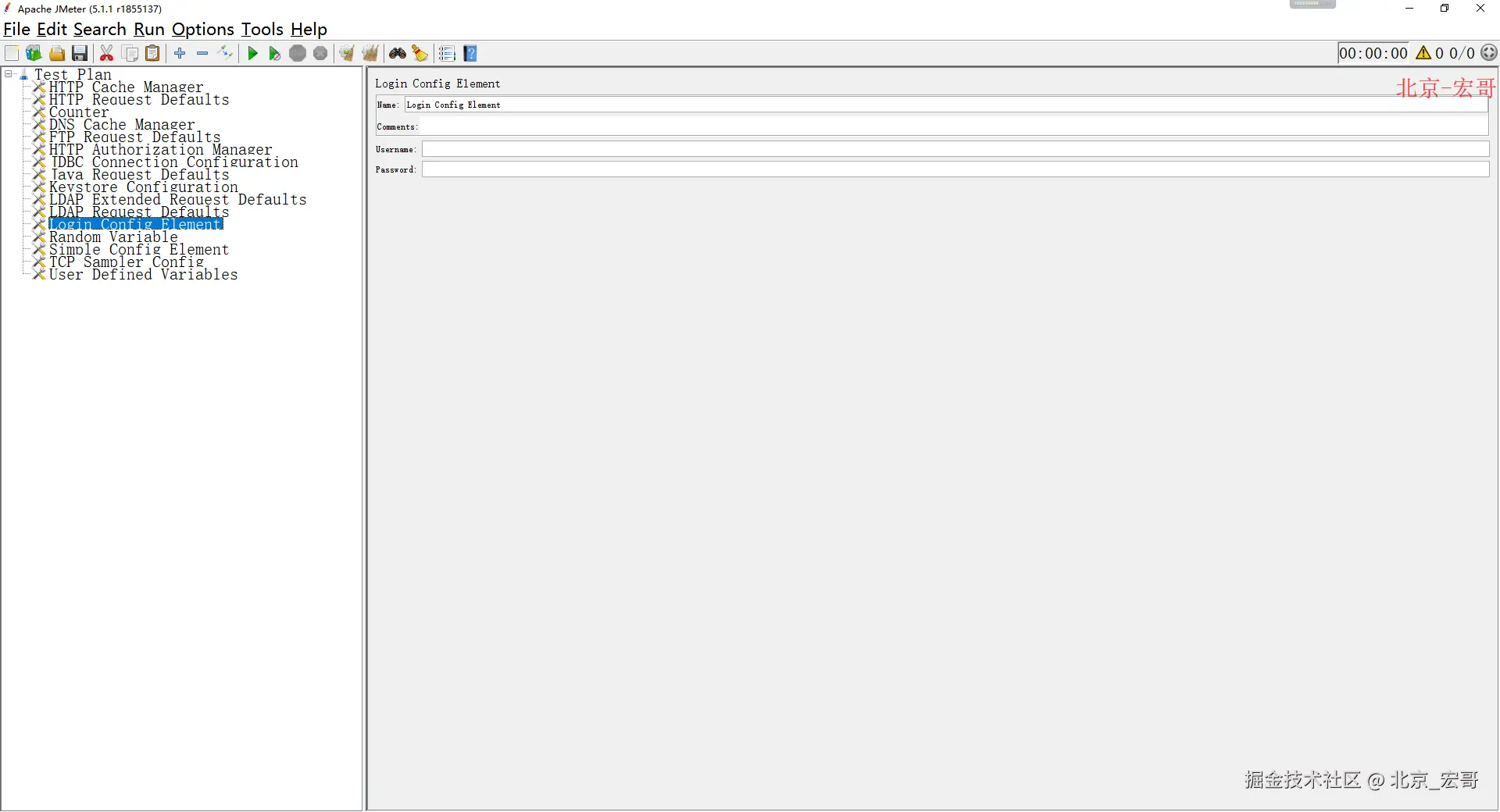The image size is (1500, 812).
Task: Open the Tools menu
Action: click(x=262, y=30)
